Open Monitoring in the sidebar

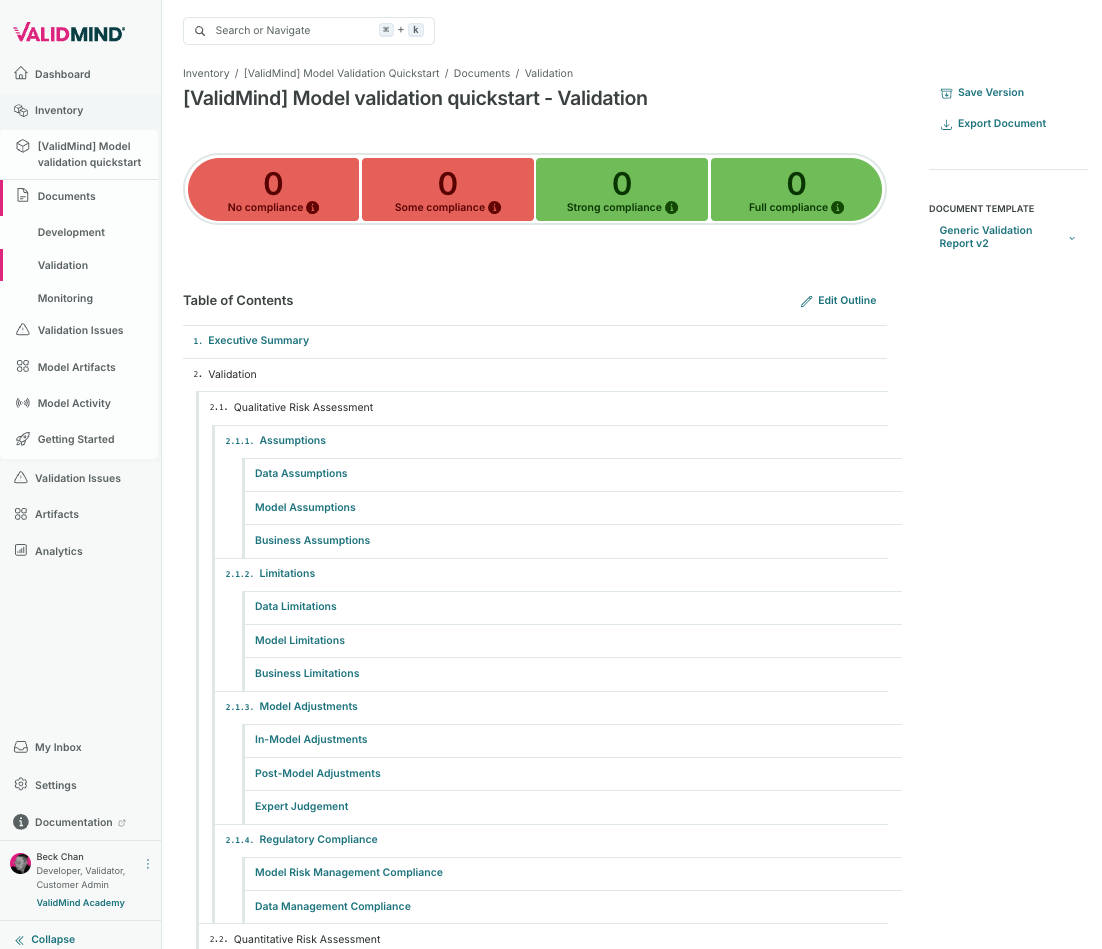tap(65, 298)
